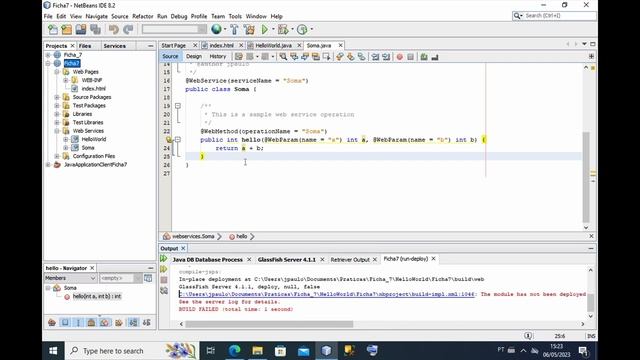Click the webservices.Soma breadcrumb
Screen dimensions: 640x360
coord(193,236)
